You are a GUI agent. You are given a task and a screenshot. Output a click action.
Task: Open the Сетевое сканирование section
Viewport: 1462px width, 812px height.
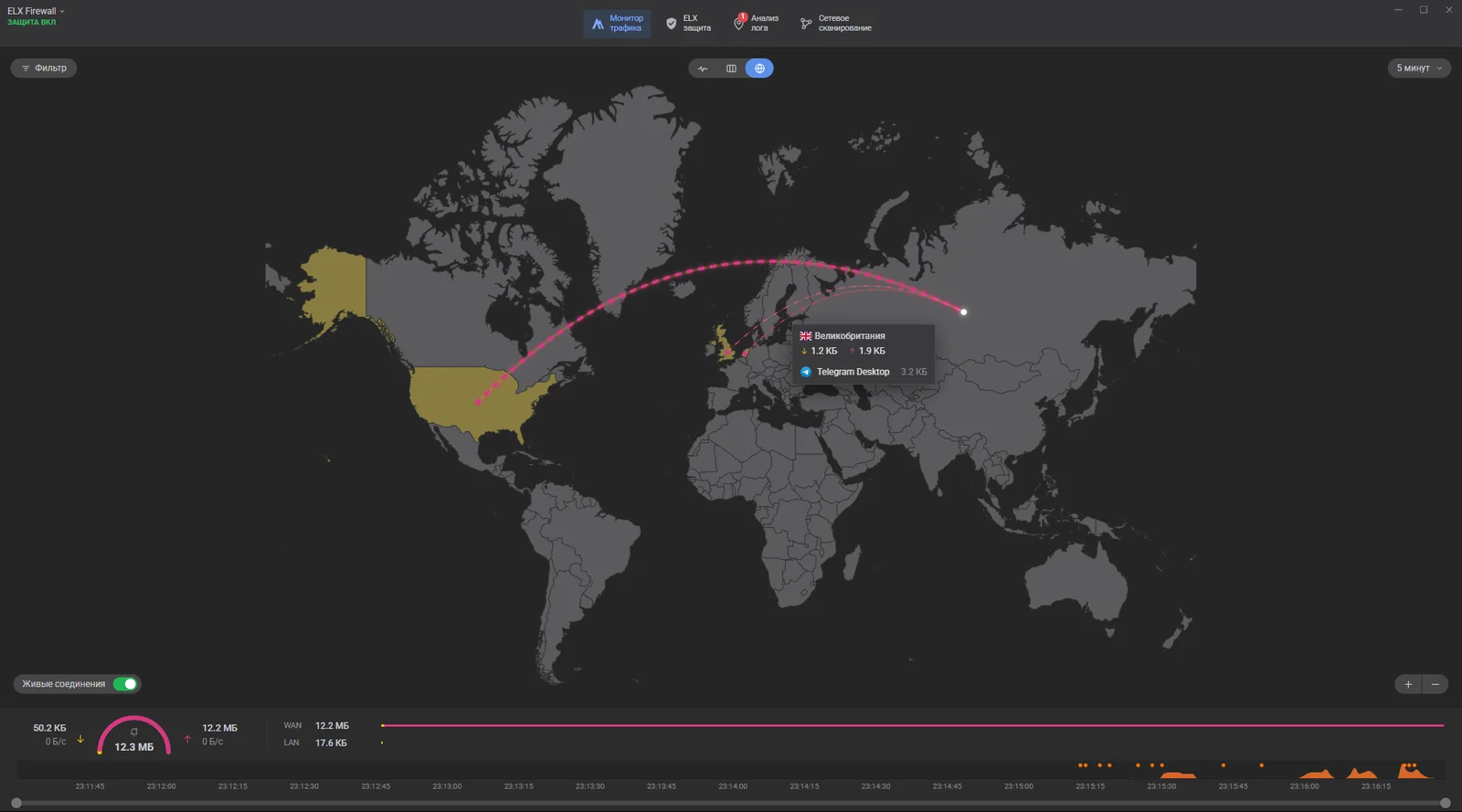835,24
